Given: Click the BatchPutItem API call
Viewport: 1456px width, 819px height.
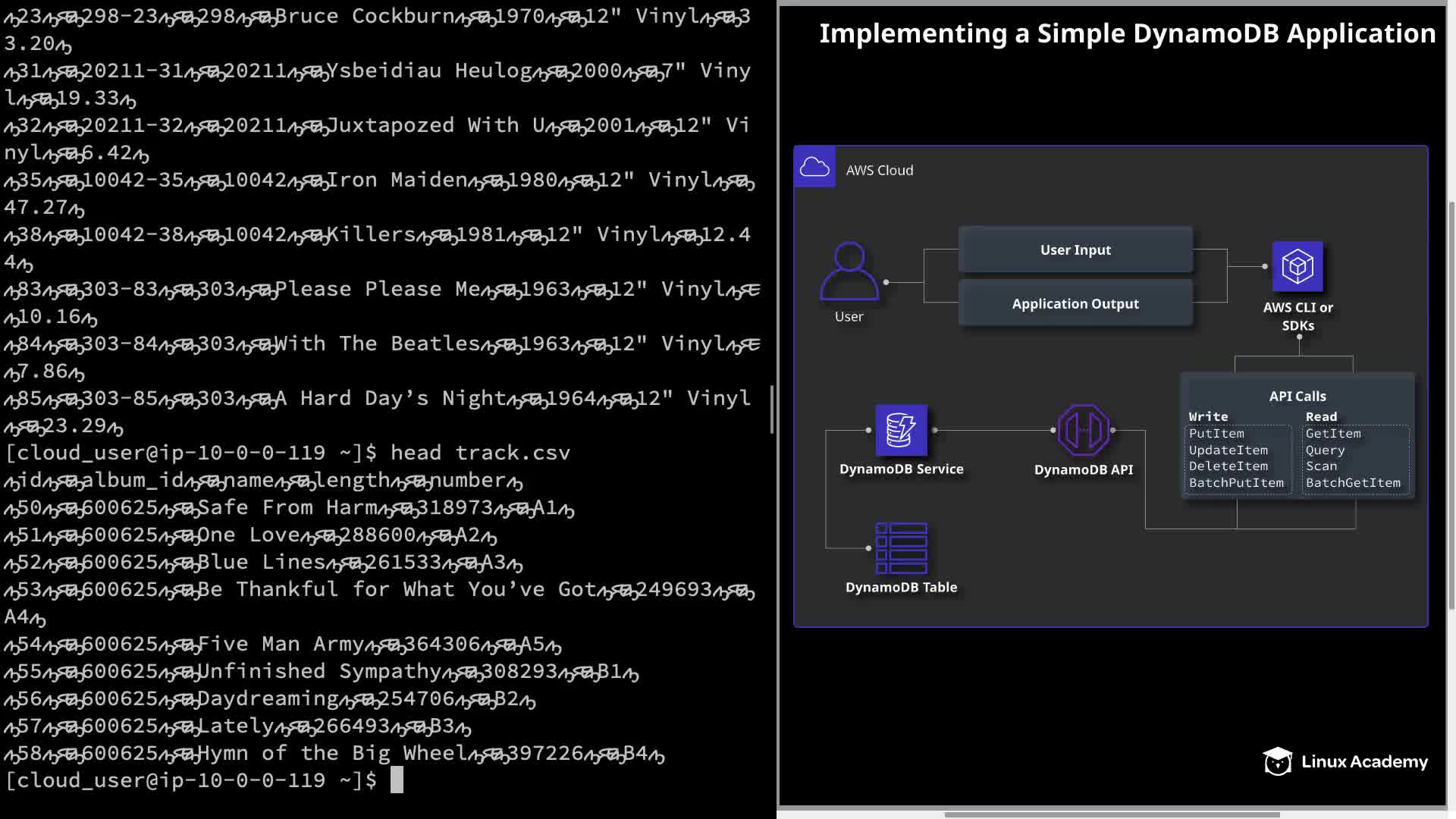Looking at the screenshot, I should (1236, 483).
